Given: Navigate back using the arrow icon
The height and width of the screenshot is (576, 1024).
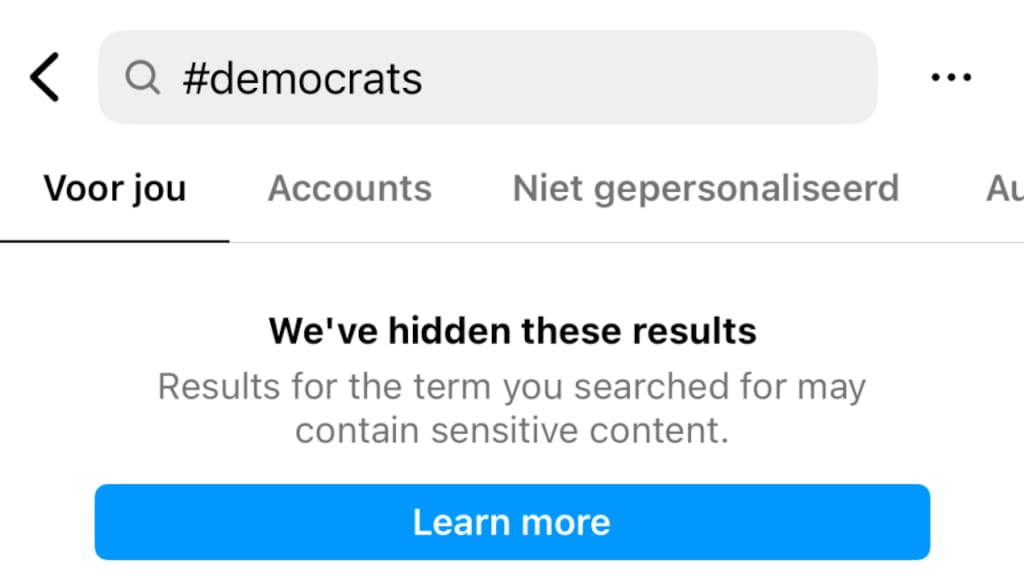Looking at the screenshot, I should pyautogui.click(x=44, y=76).
